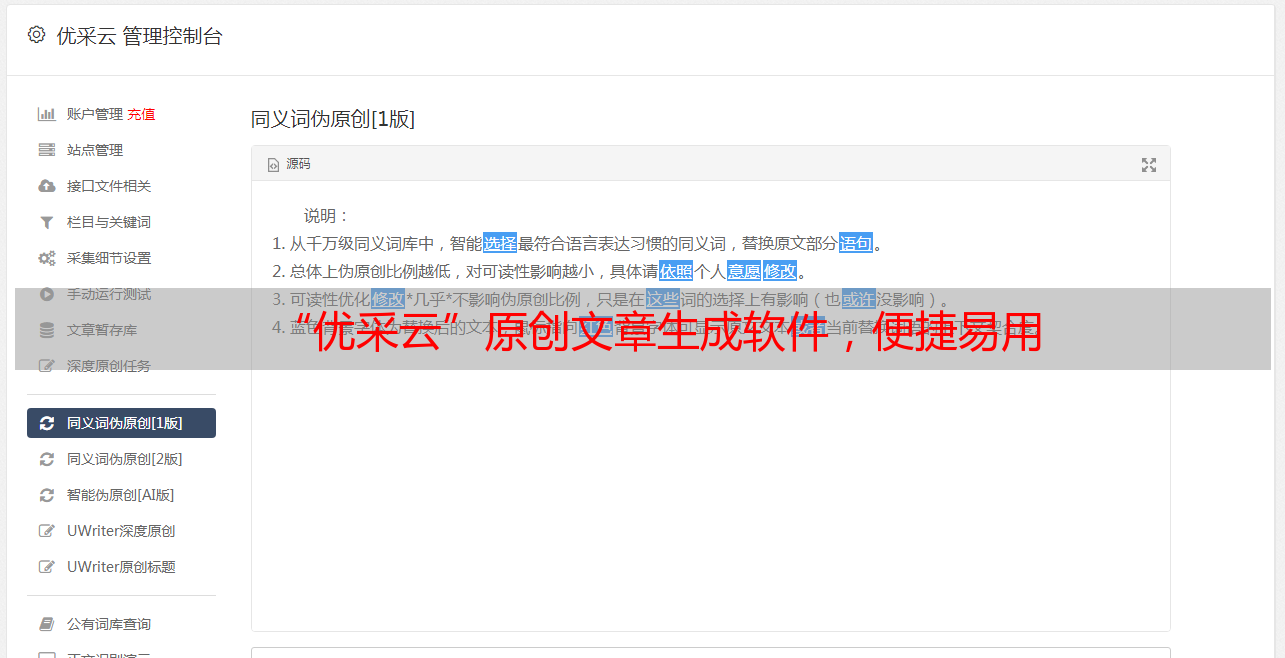The image size is (1285, 658).
Task: Toggle 源码 source code view in editor
Action: click(x=289, y=164)
